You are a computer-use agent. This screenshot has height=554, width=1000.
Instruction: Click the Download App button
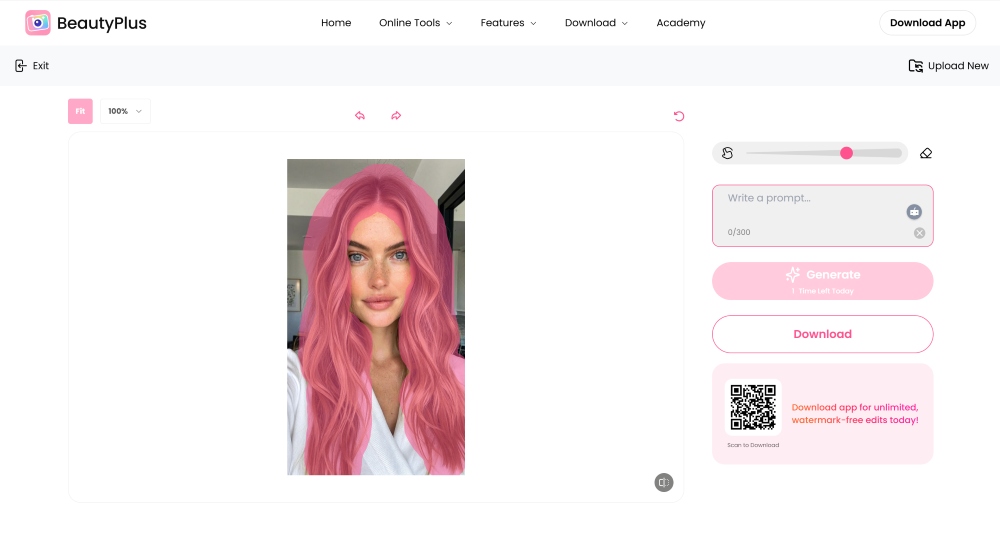coord(927,23)
